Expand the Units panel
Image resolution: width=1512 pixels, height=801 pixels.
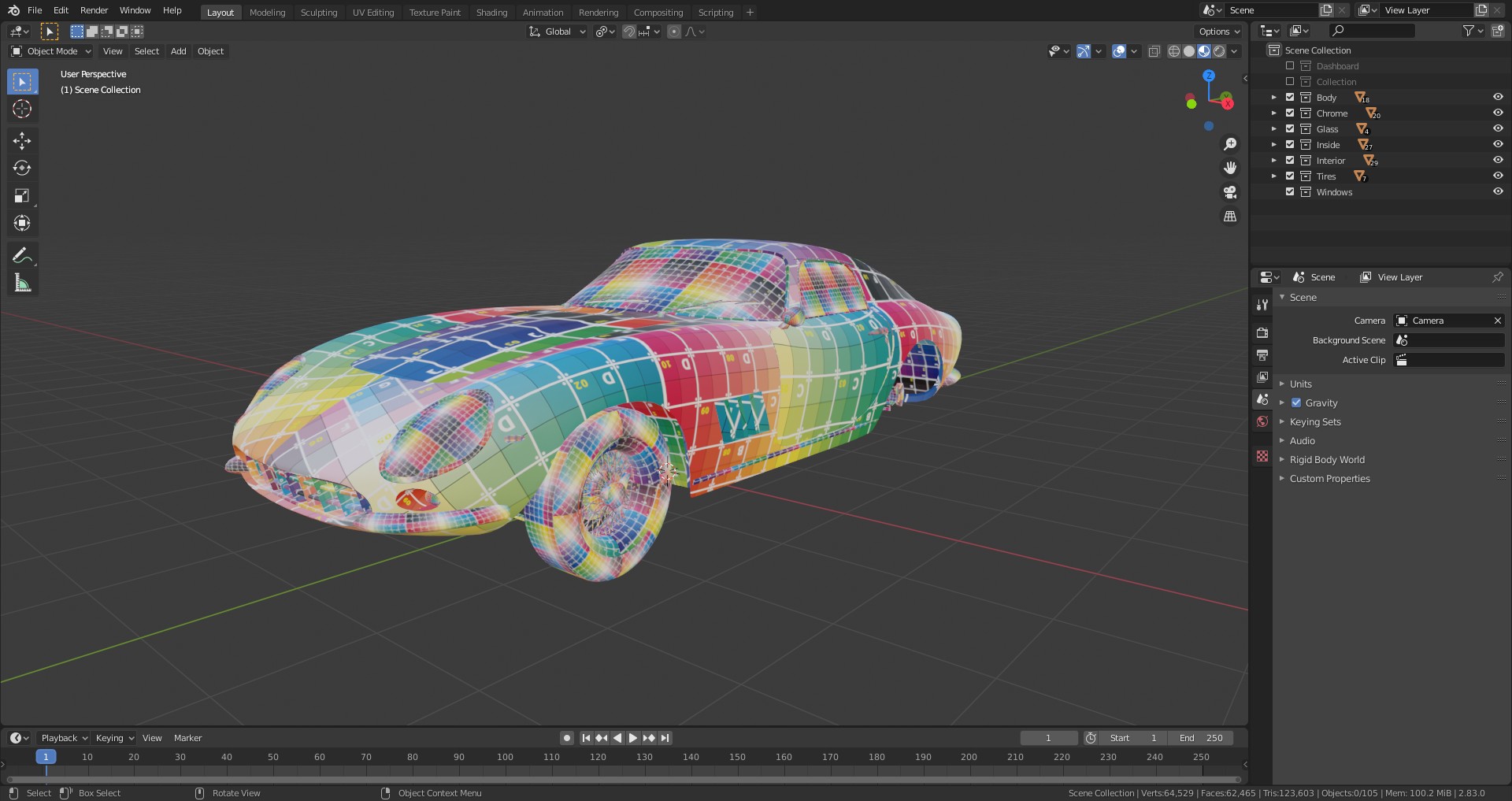pyautogui.click(x=1301, y=384)
